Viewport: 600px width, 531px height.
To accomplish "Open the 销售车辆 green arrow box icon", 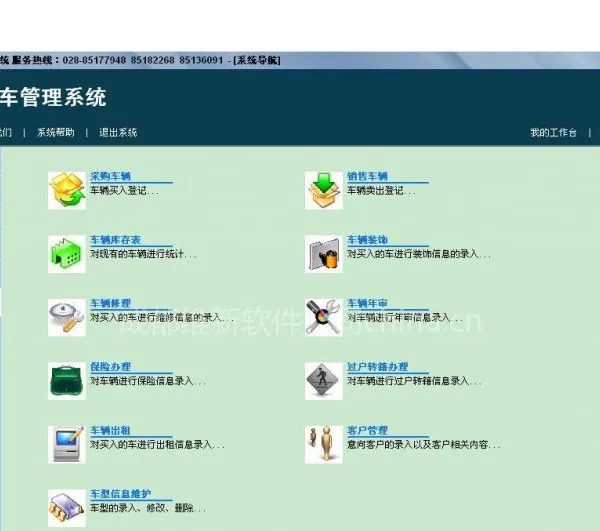I will click(324, 190).
